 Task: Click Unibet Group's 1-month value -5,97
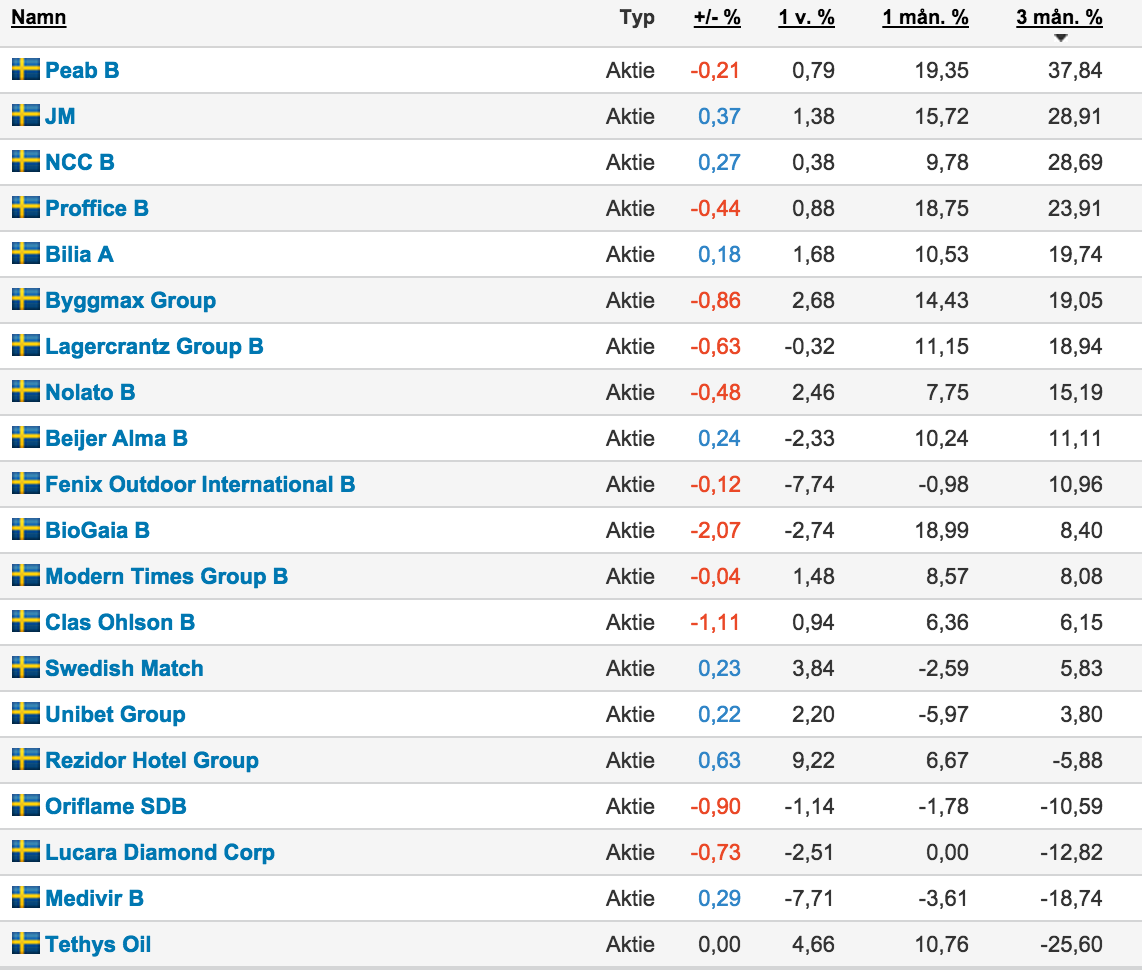pos(943,714)
